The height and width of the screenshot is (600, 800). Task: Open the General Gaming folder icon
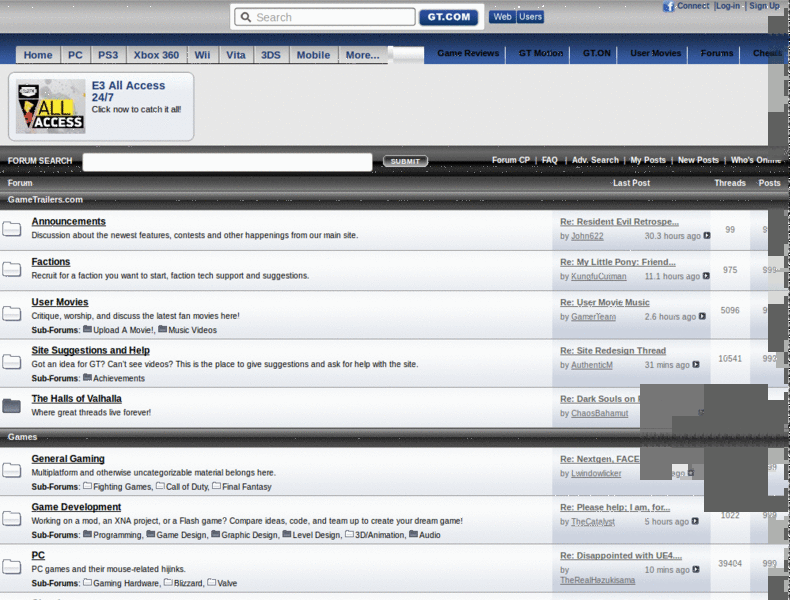11,470
